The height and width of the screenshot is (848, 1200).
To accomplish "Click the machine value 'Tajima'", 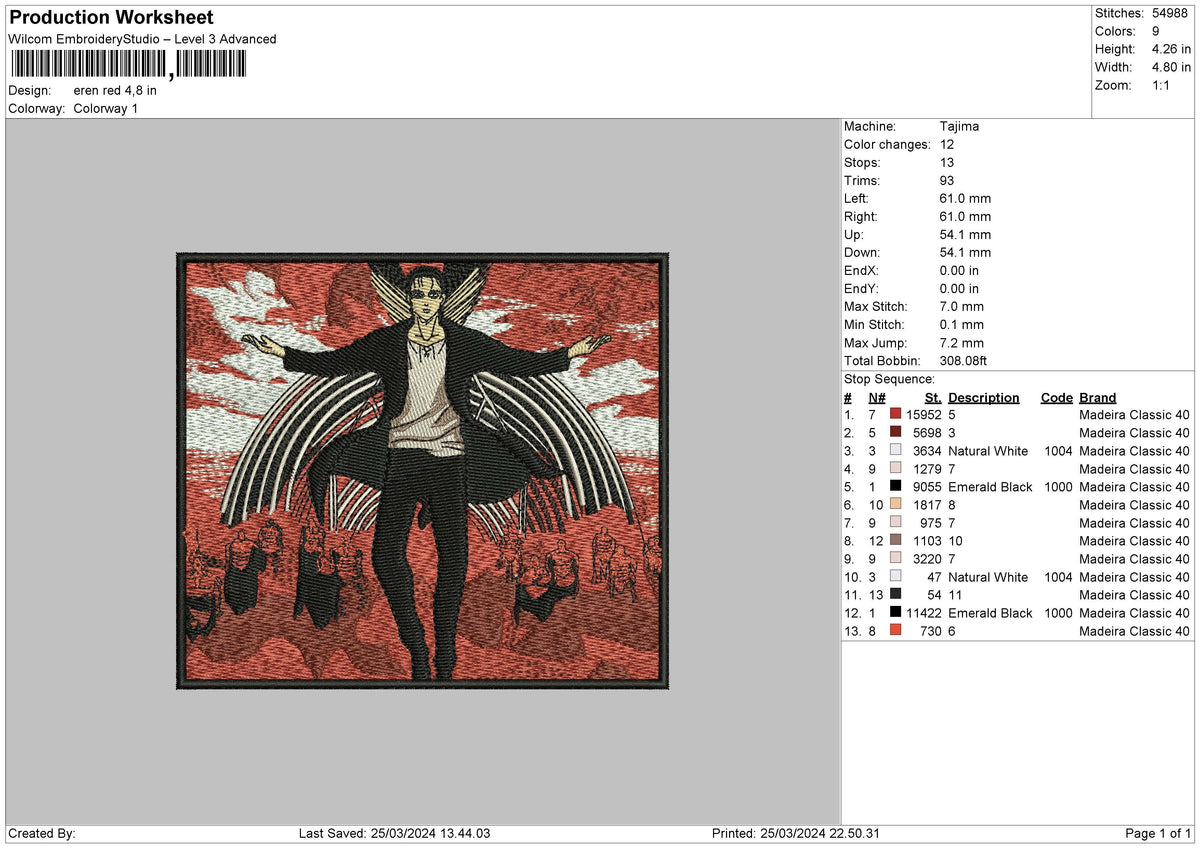I will tap(960, 127).
